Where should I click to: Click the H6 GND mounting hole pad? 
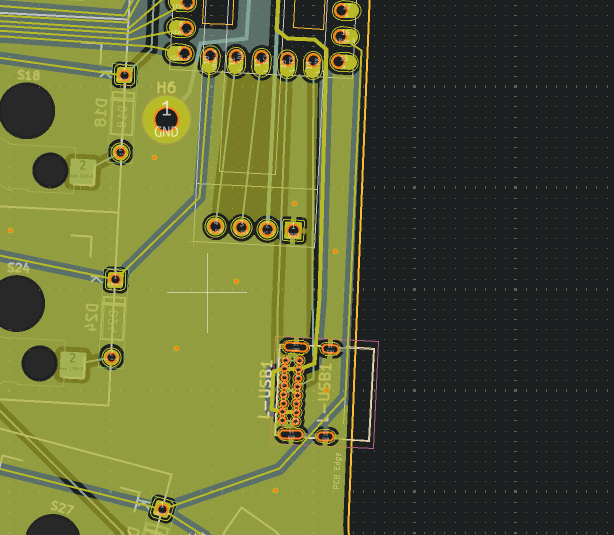pyautogui.click(x=166, y=119)
